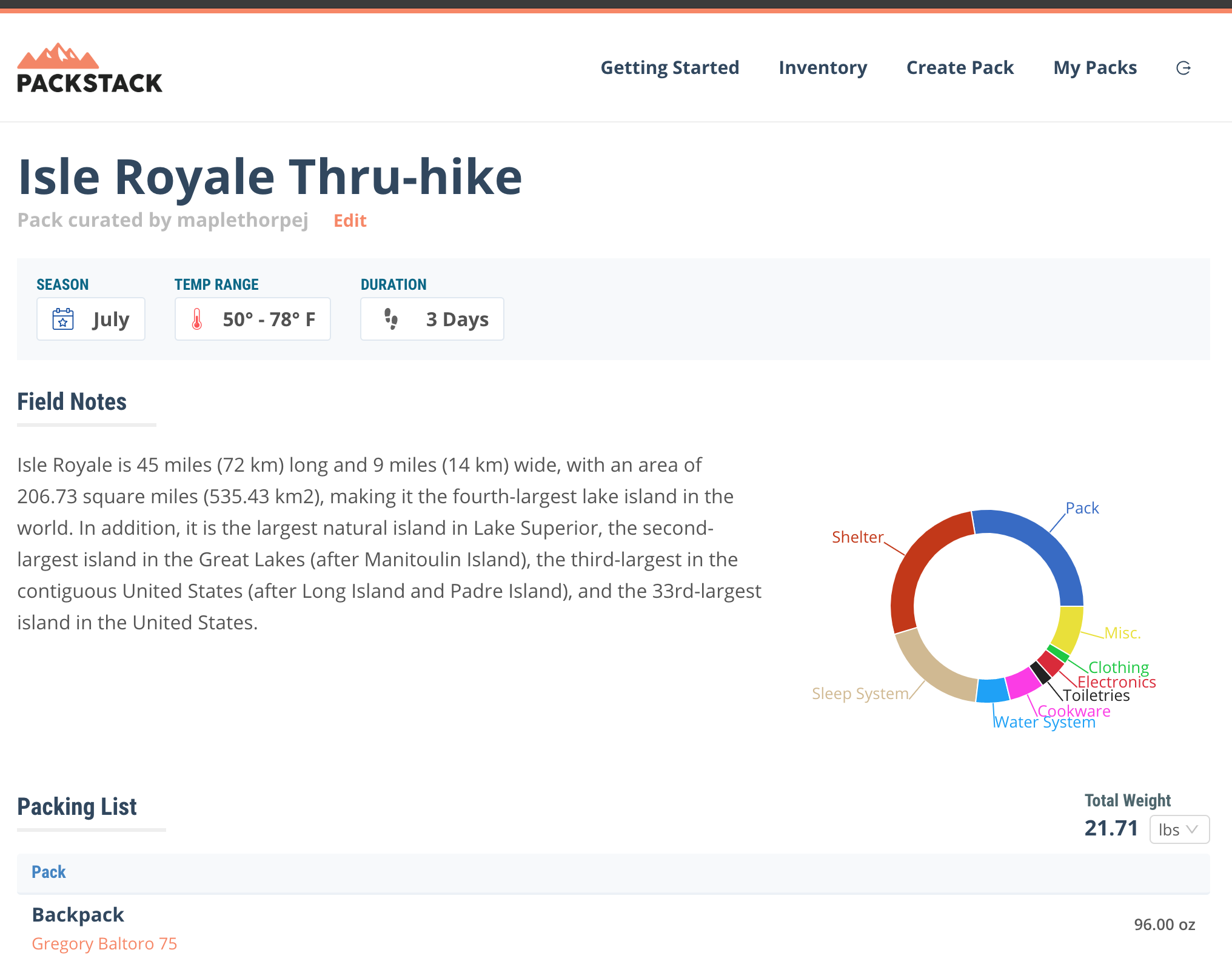Click the 3 Days duration value
The image size is (1232, 964).
(x=457, y=319)
